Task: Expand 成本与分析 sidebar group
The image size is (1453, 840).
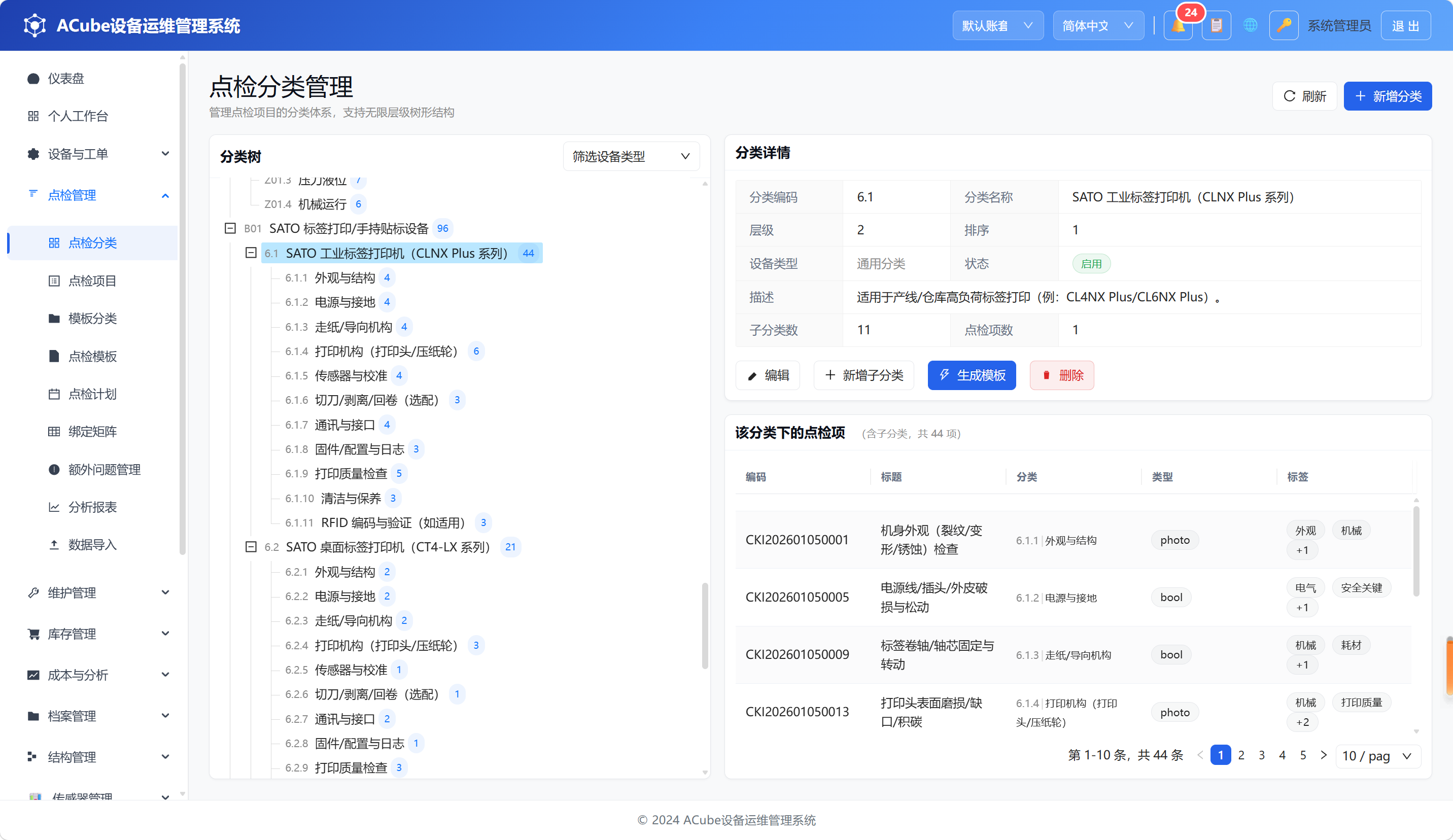Action: pos(92,675)
